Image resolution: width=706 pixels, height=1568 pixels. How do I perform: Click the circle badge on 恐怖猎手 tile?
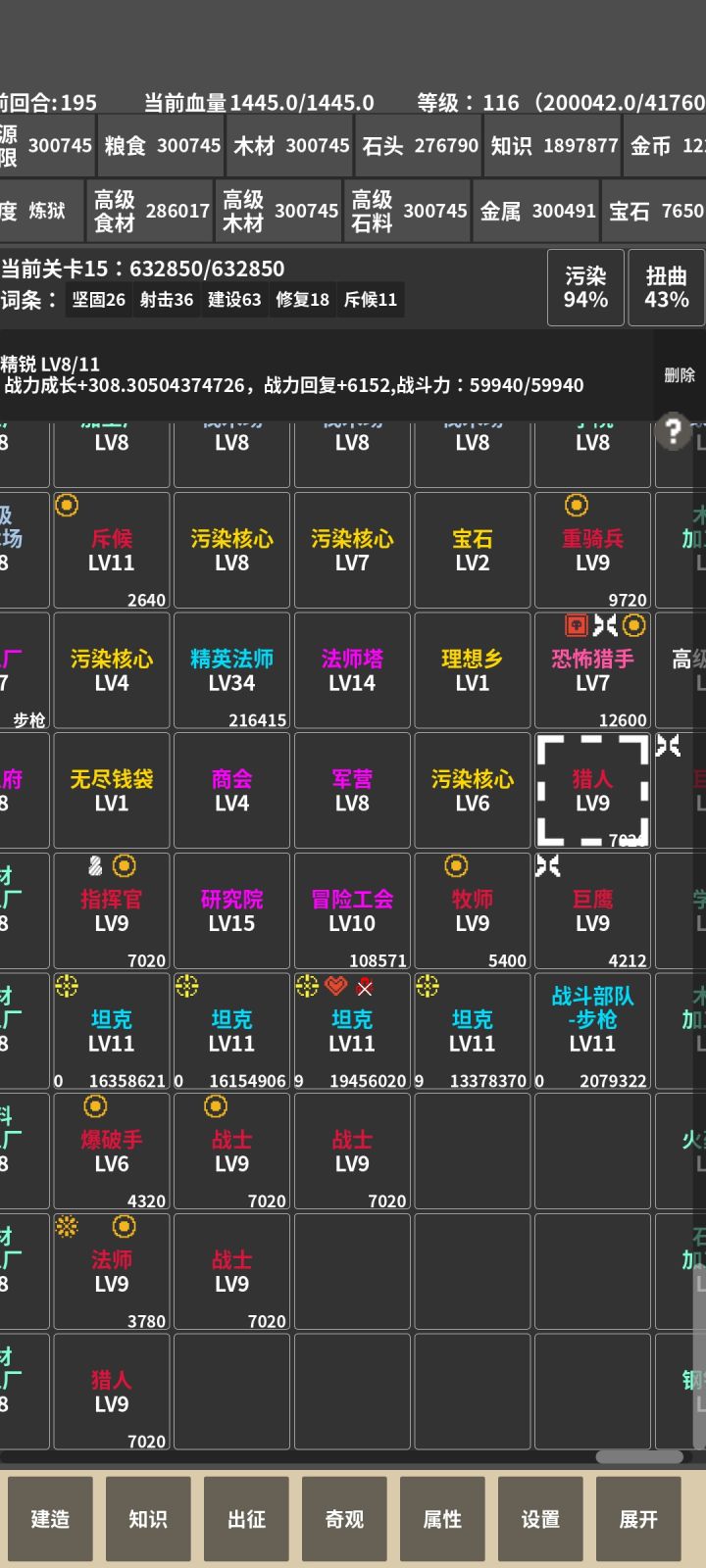click(x=634, y=625)
